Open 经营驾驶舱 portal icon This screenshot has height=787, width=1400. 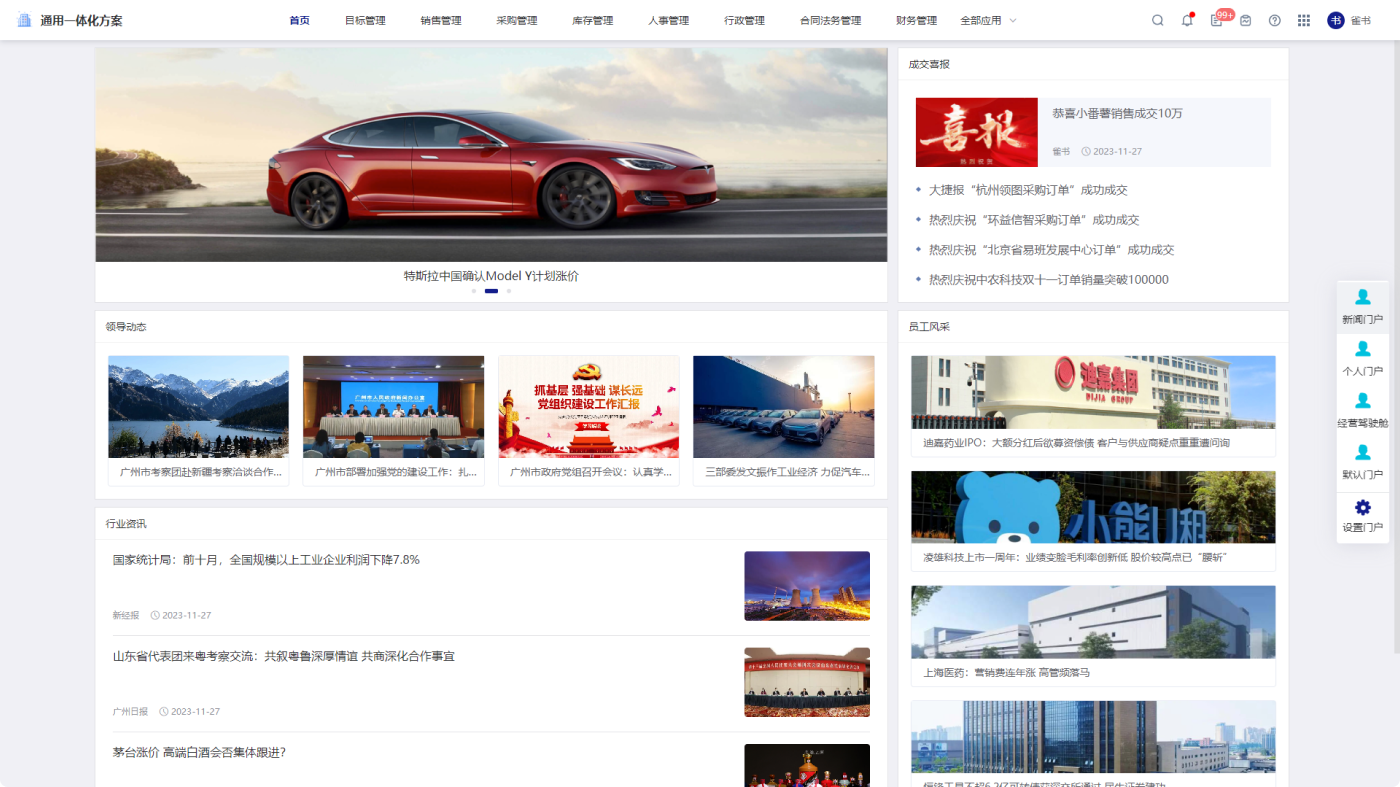click(1363, 401)
